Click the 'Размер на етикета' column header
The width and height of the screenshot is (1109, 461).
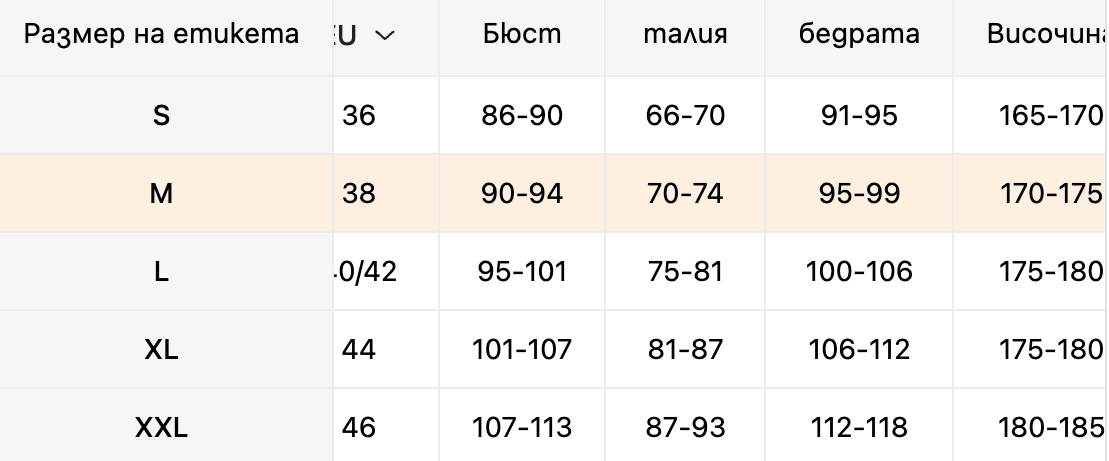click(161, 34)
